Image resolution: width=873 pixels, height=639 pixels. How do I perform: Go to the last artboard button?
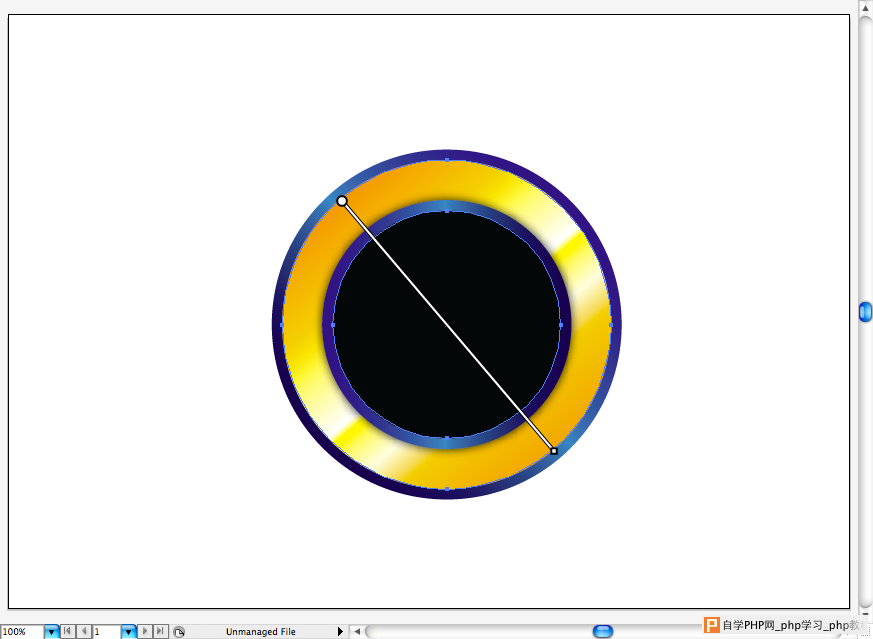[160, 631]
